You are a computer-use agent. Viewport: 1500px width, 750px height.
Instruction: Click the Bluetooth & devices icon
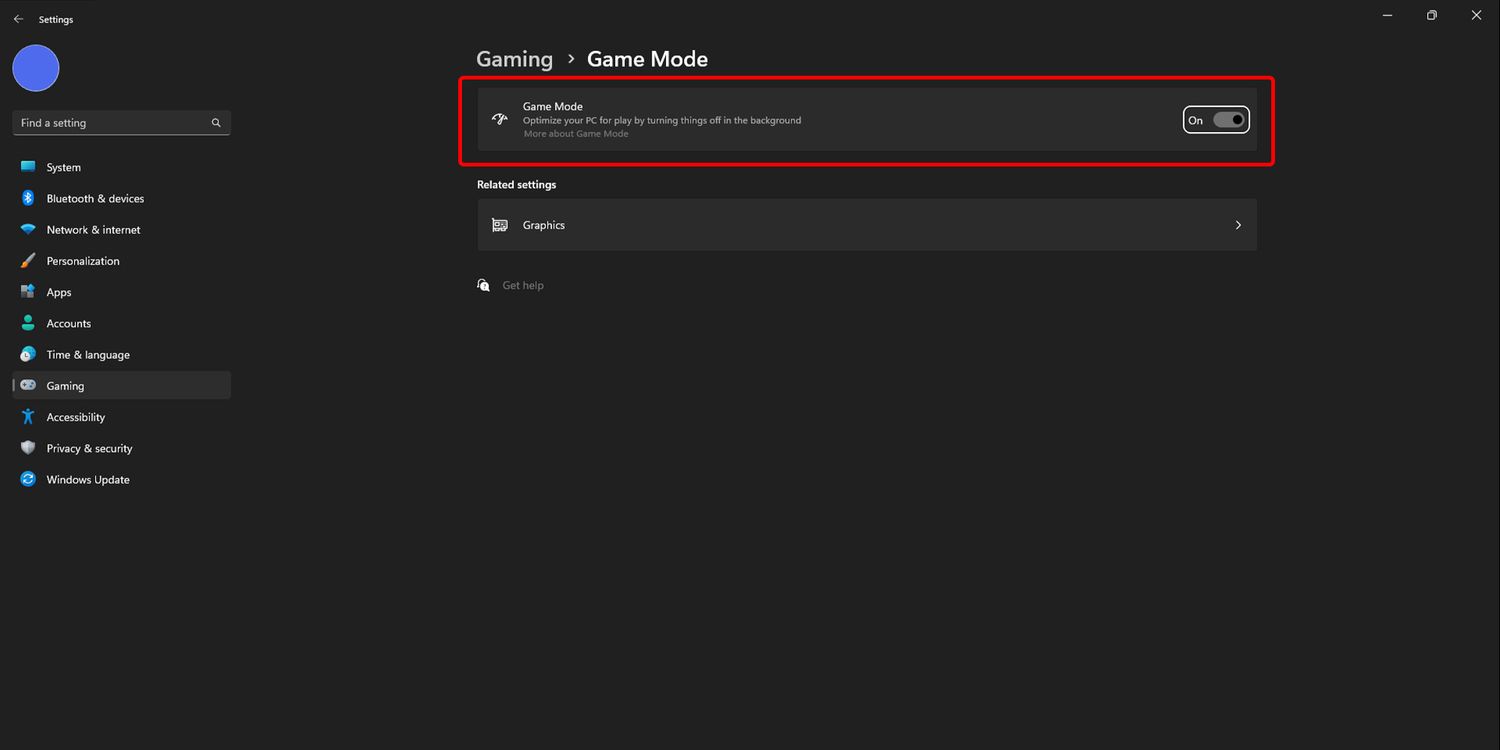coord(28,198)
